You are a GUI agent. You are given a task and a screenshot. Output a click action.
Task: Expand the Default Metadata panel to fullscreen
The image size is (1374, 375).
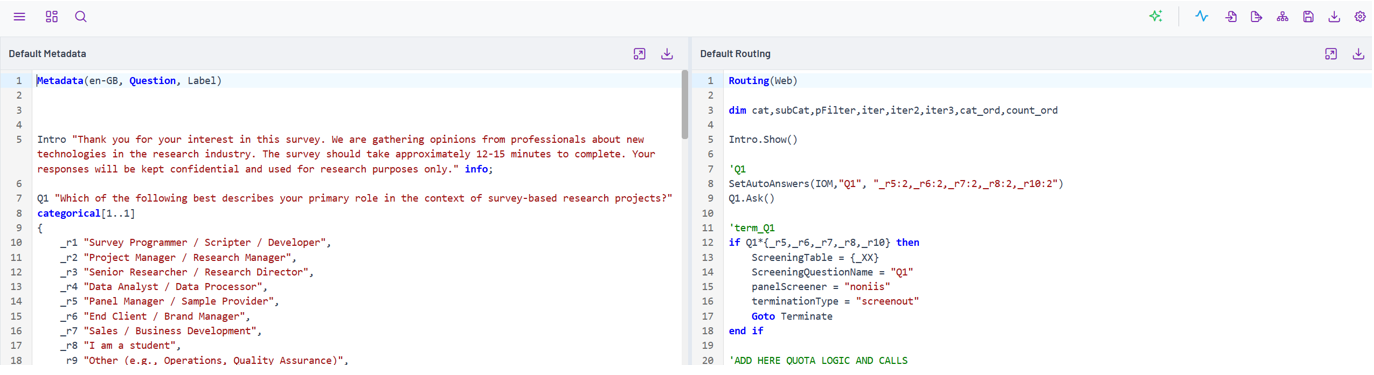click(640, 54)
